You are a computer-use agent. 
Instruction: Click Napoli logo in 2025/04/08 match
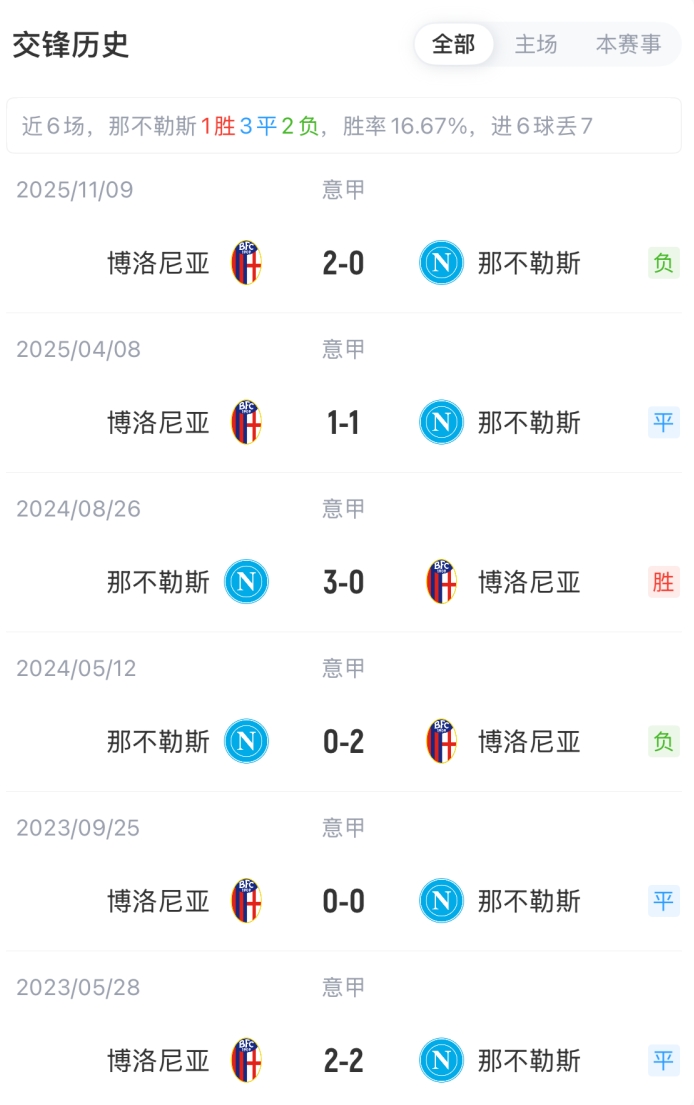pos(441,422)
